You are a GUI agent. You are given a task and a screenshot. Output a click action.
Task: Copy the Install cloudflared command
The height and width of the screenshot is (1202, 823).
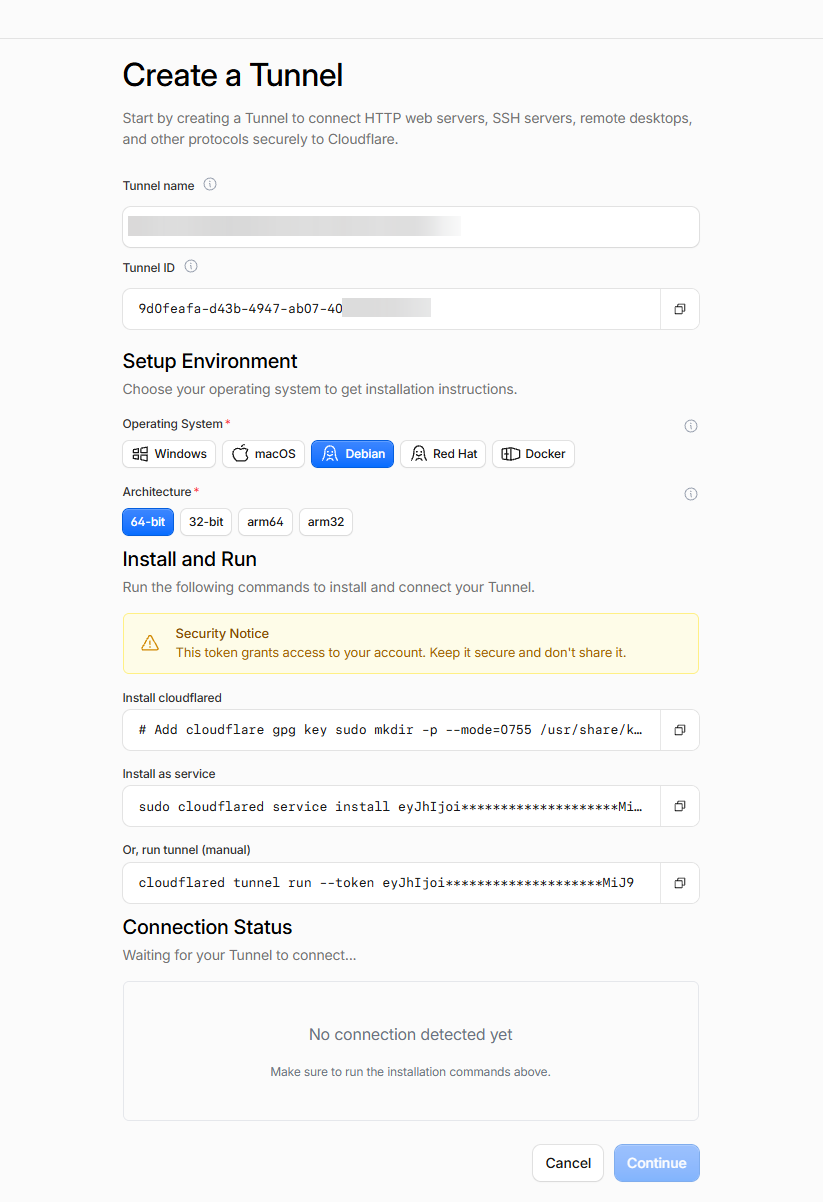(x=680, y=730)
